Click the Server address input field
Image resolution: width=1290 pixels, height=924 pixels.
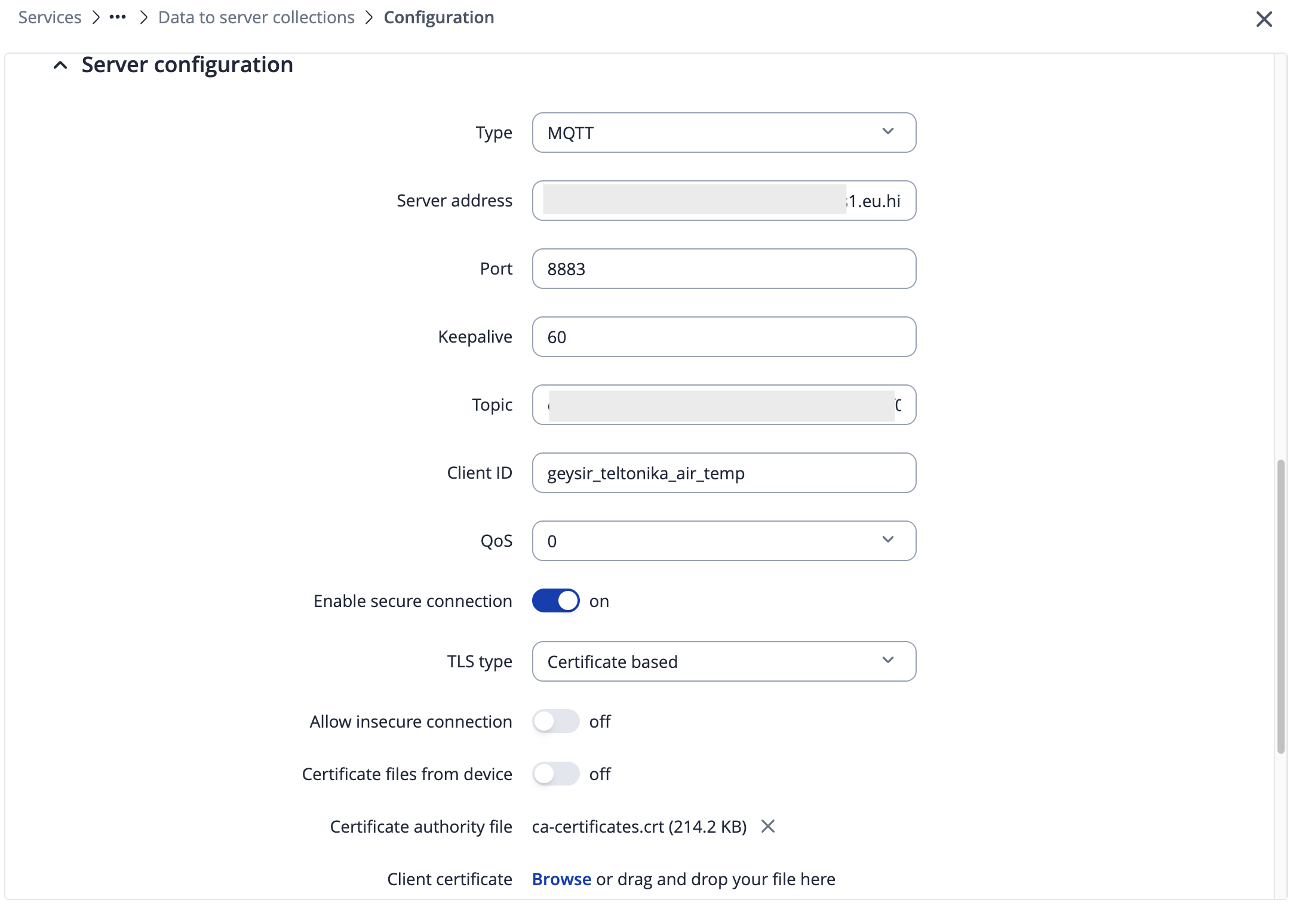724,201
